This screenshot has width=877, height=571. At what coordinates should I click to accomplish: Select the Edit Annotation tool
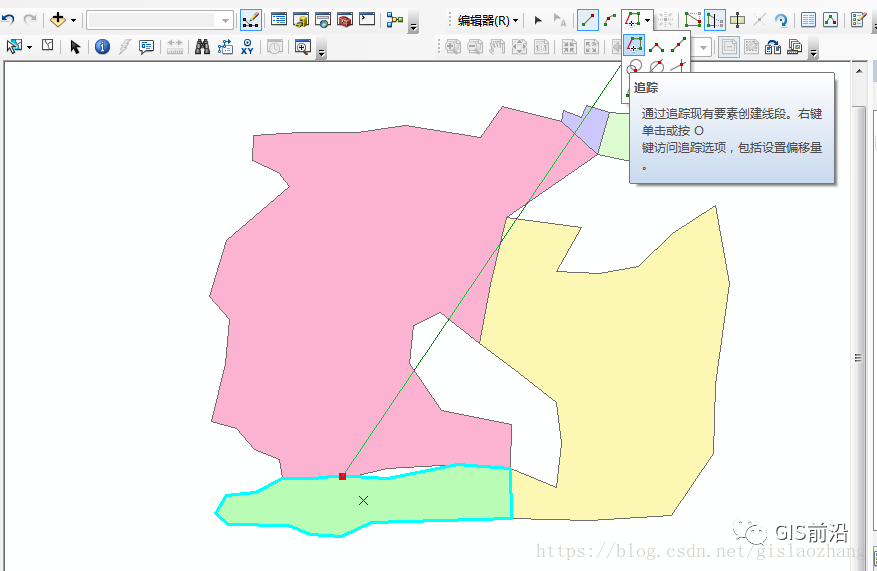559,21
